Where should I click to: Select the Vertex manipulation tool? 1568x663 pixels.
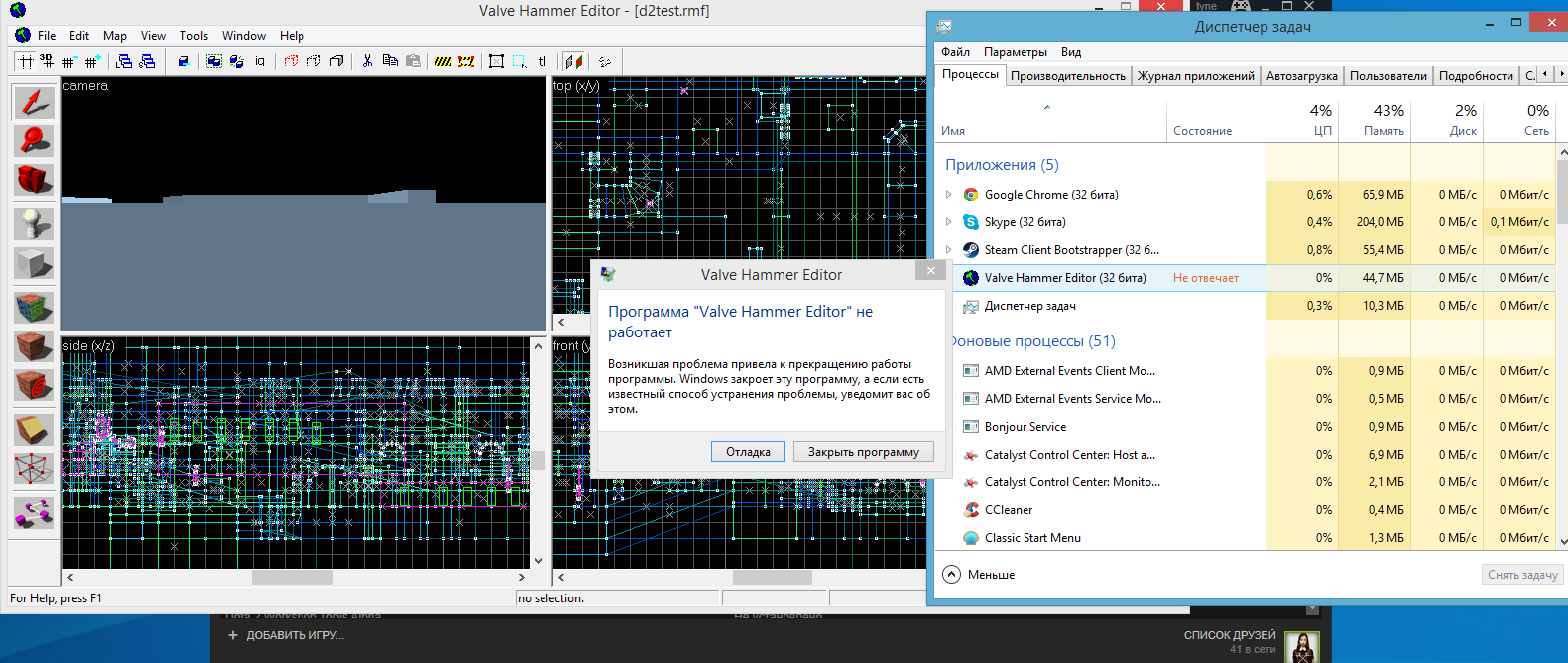[34, 468]
